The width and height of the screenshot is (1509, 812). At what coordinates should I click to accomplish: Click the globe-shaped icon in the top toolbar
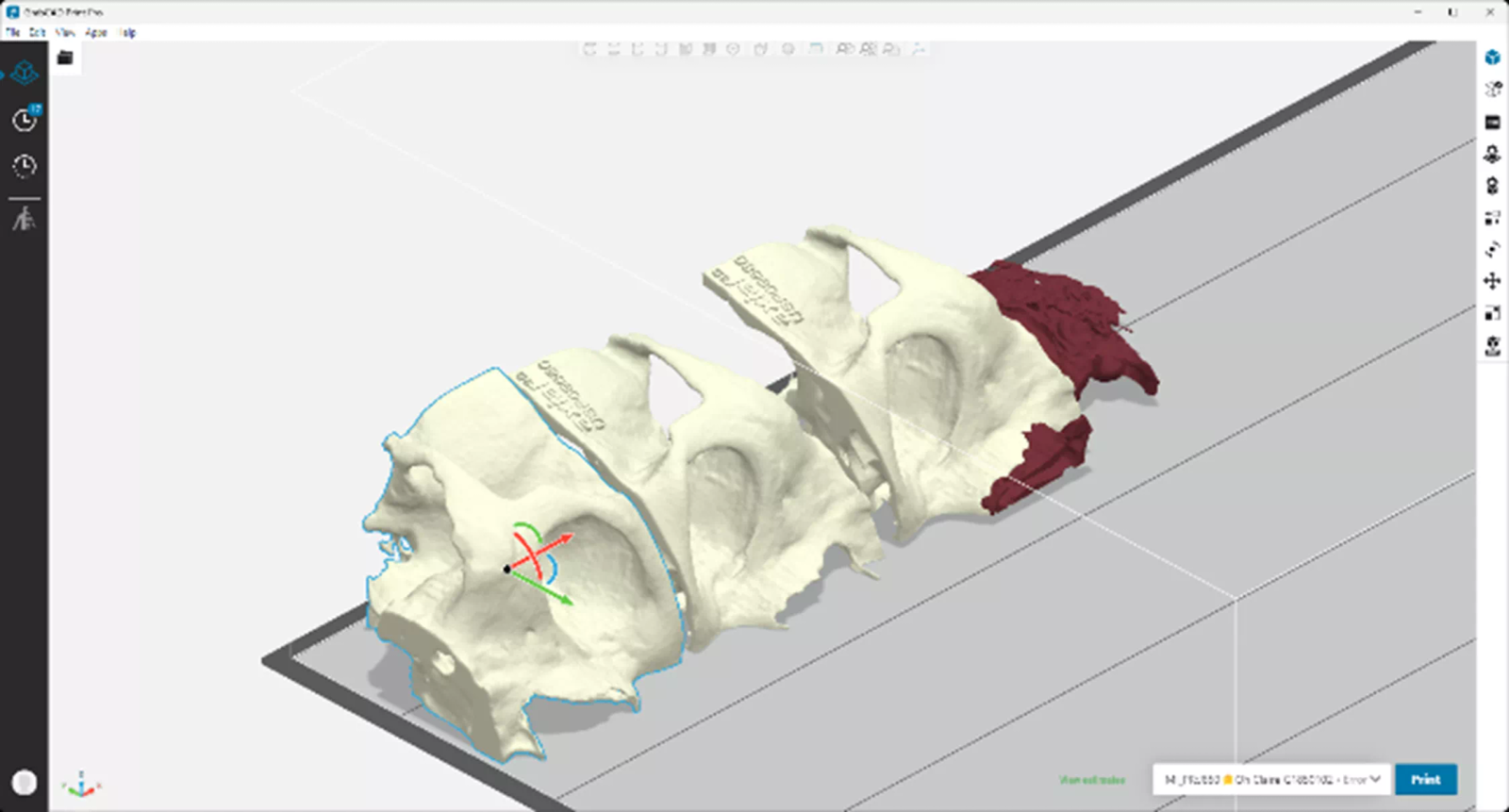(x=788, y=49)
